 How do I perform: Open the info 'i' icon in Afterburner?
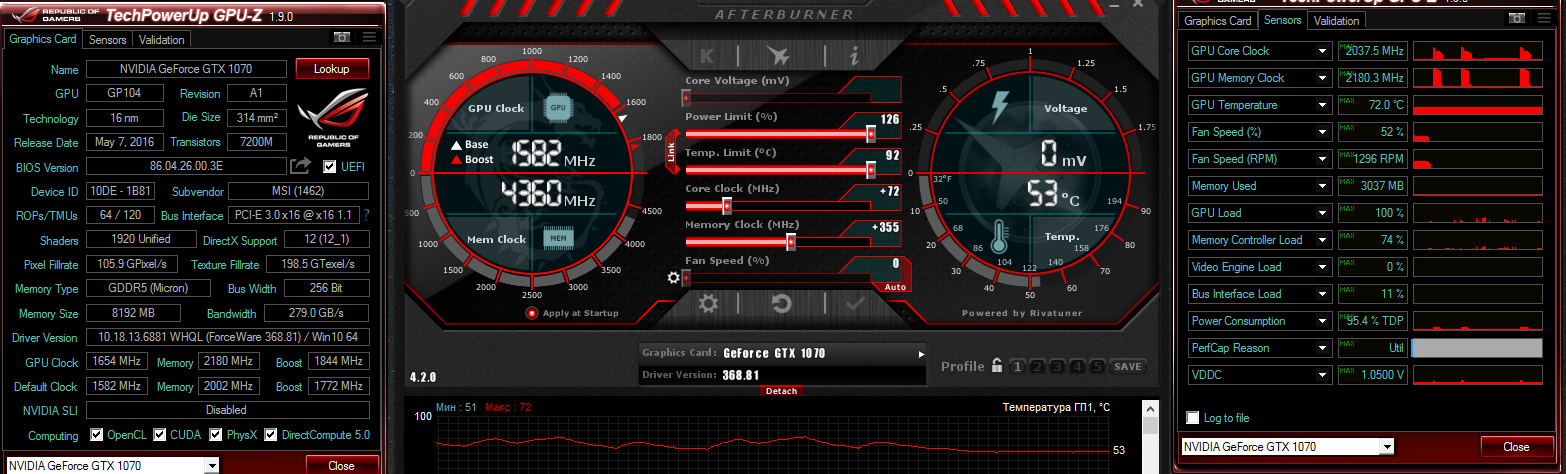(x=853, y=56)
